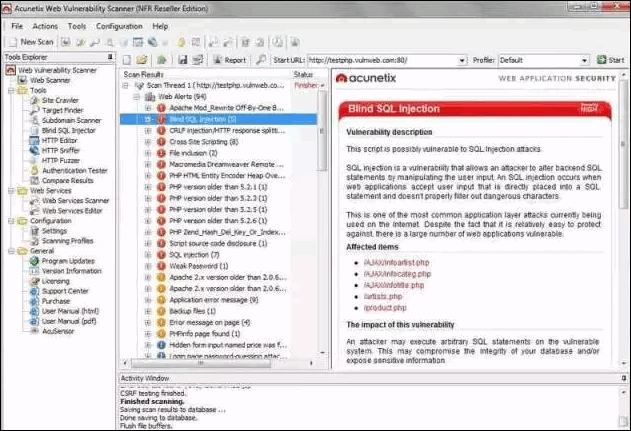
Task: Collapse the Web Alerts (94) node
Action: 137,97
